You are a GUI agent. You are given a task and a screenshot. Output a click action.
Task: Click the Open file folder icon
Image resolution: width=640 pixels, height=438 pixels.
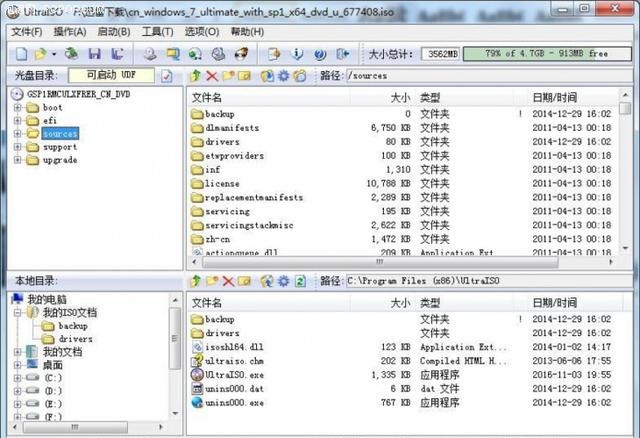[40, 53]
